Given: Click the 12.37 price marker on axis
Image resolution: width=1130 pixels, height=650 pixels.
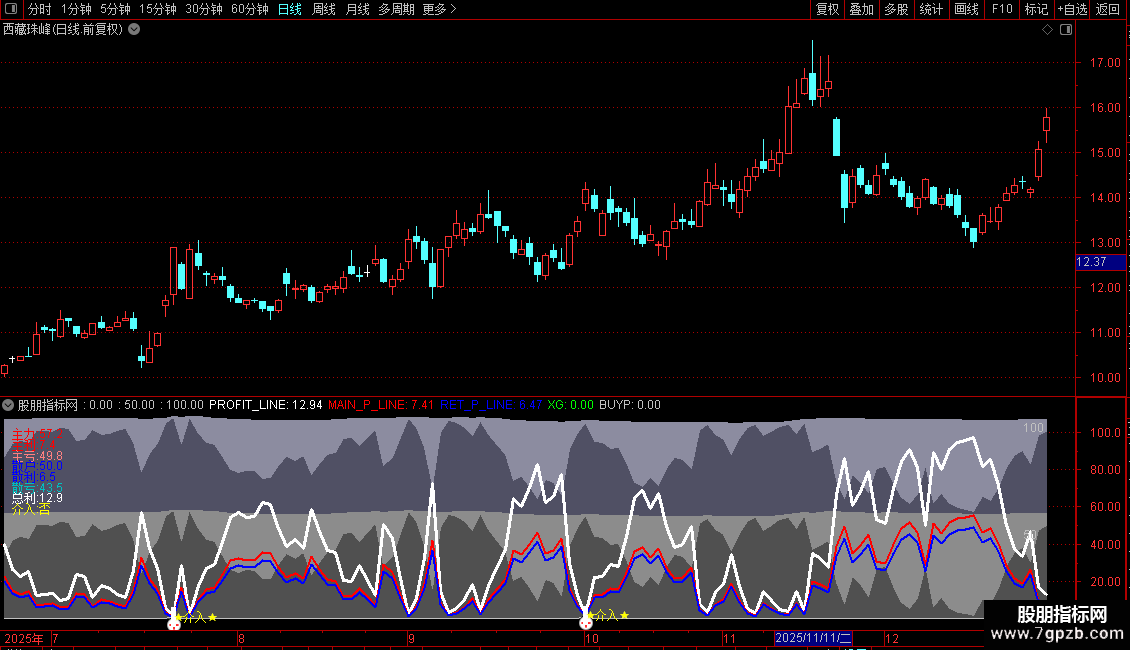Looking at the screenshot, I should 1100,262.
